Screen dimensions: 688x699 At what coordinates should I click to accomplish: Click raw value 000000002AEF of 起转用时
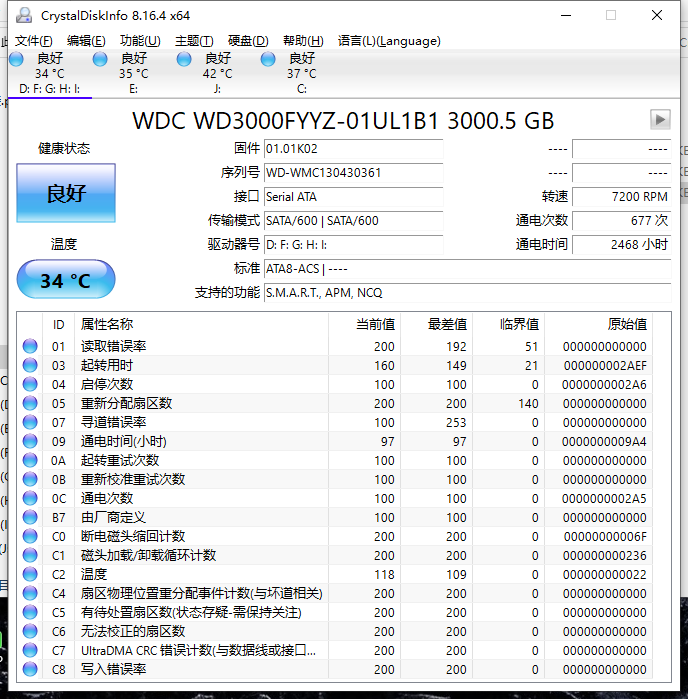(605, 366)
